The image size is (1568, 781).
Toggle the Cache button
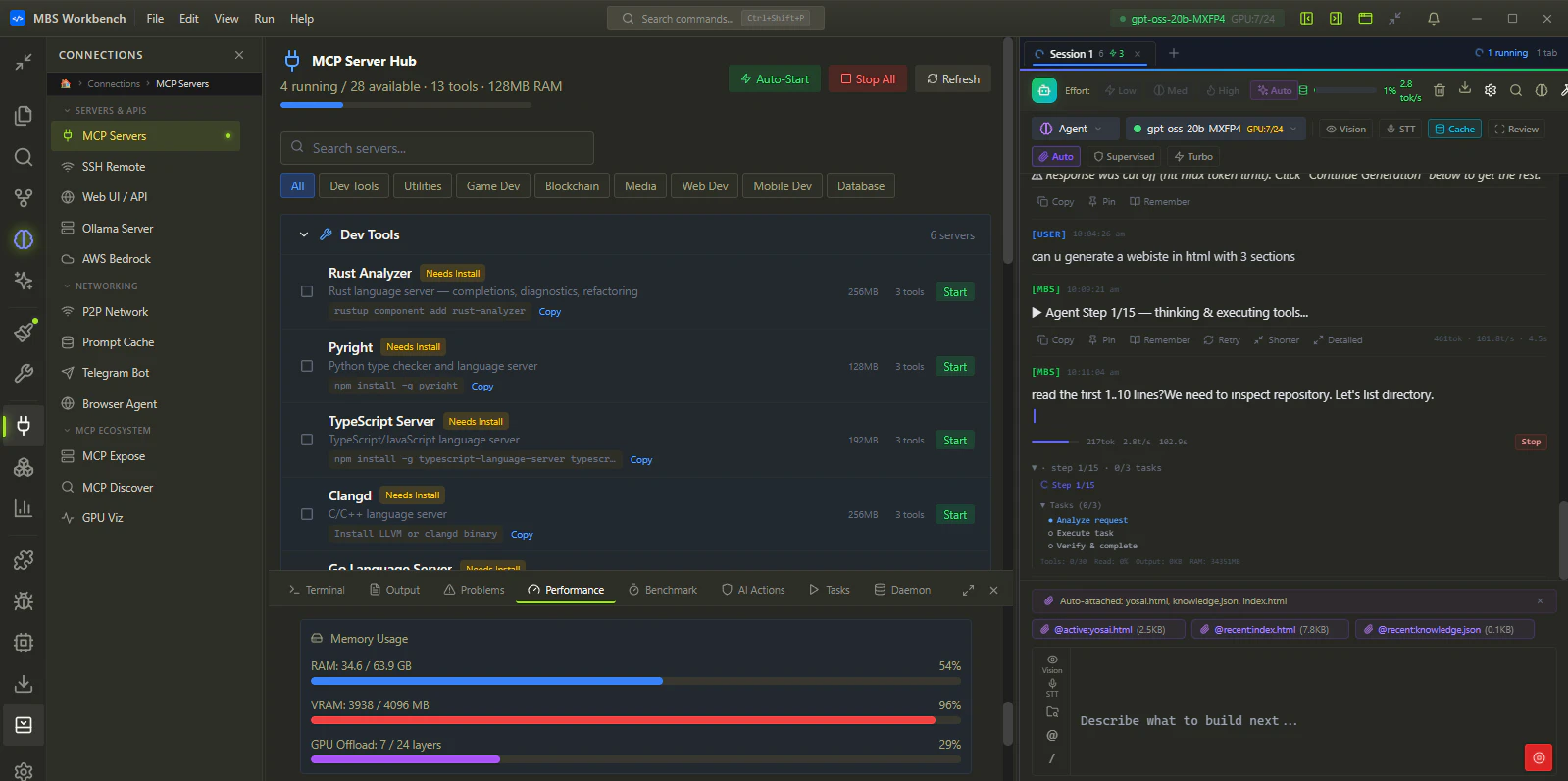coord(1454,129)
